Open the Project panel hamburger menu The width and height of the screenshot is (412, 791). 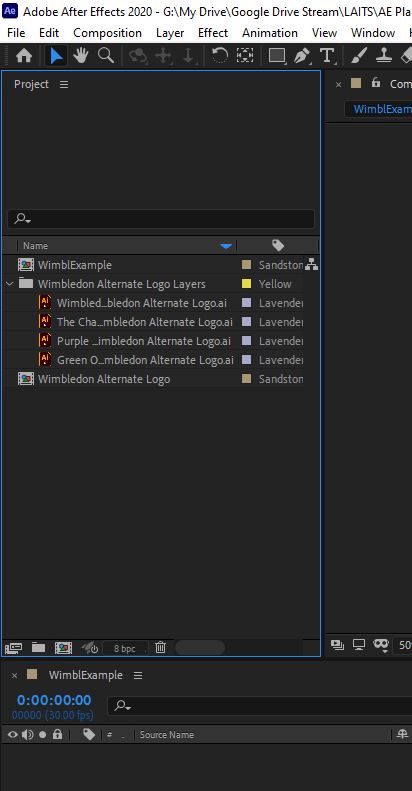coord(64,84)
